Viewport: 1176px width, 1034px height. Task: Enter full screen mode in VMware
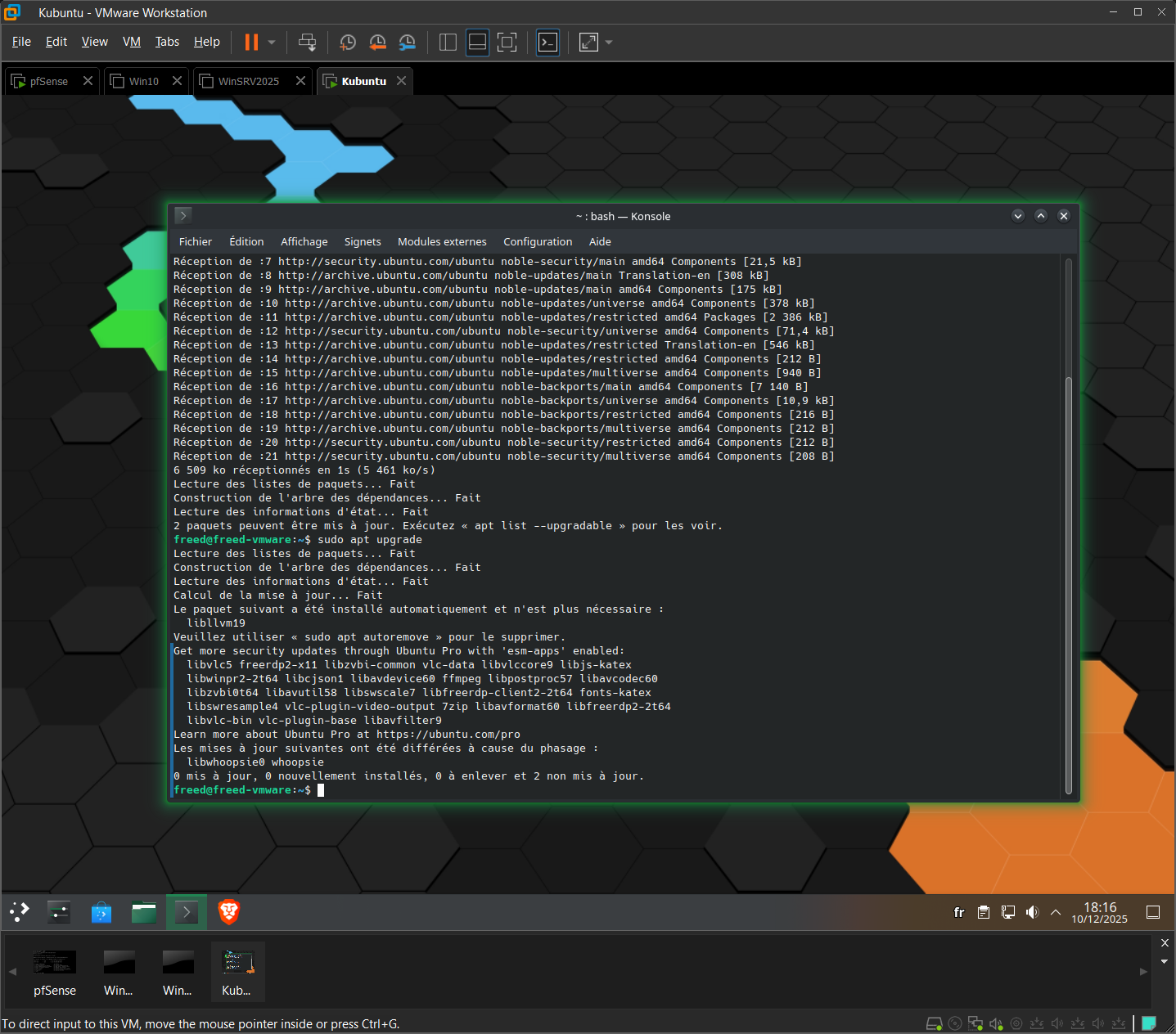(x=507, y=43)
